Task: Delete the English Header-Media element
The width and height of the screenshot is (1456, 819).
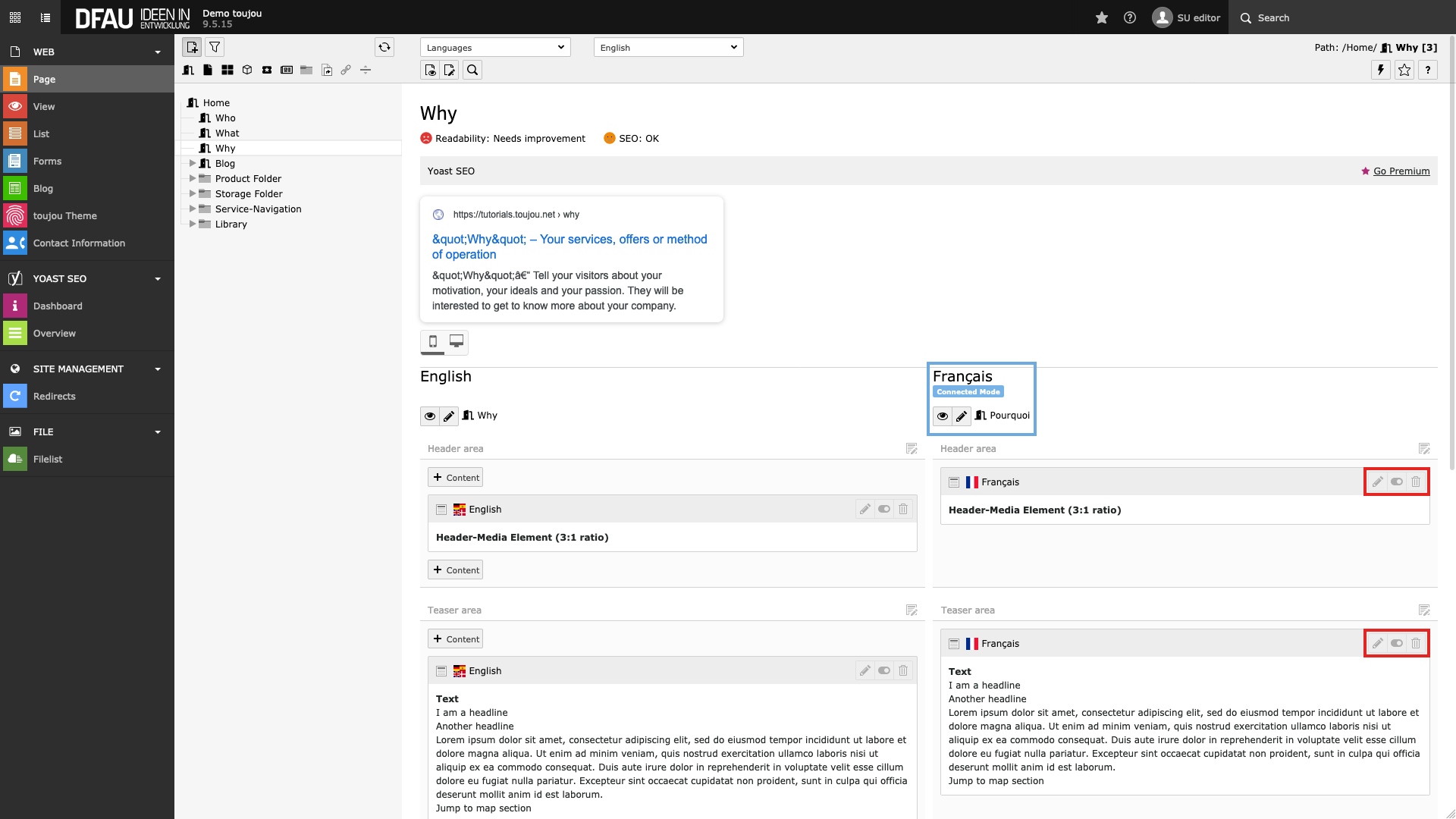Action: point(903,509)
